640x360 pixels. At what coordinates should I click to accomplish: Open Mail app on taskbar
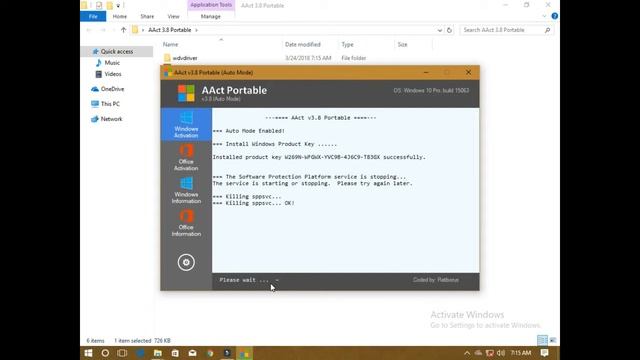[x=193, y=353]
